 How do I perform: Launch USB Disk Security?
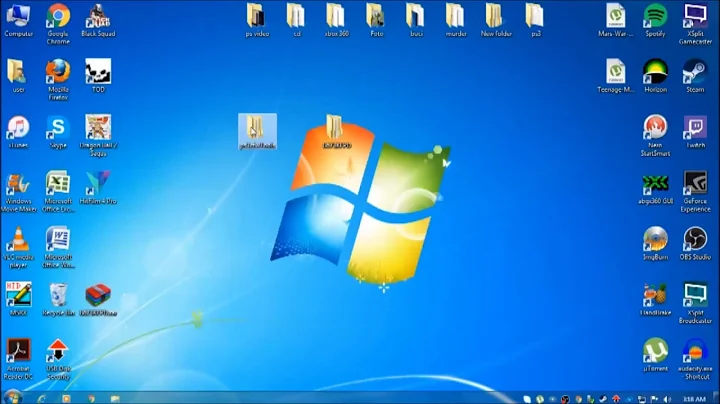tap(58, 359)
